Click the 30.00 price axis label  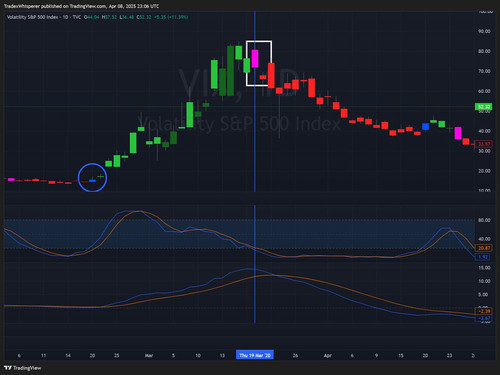[484, 151]
